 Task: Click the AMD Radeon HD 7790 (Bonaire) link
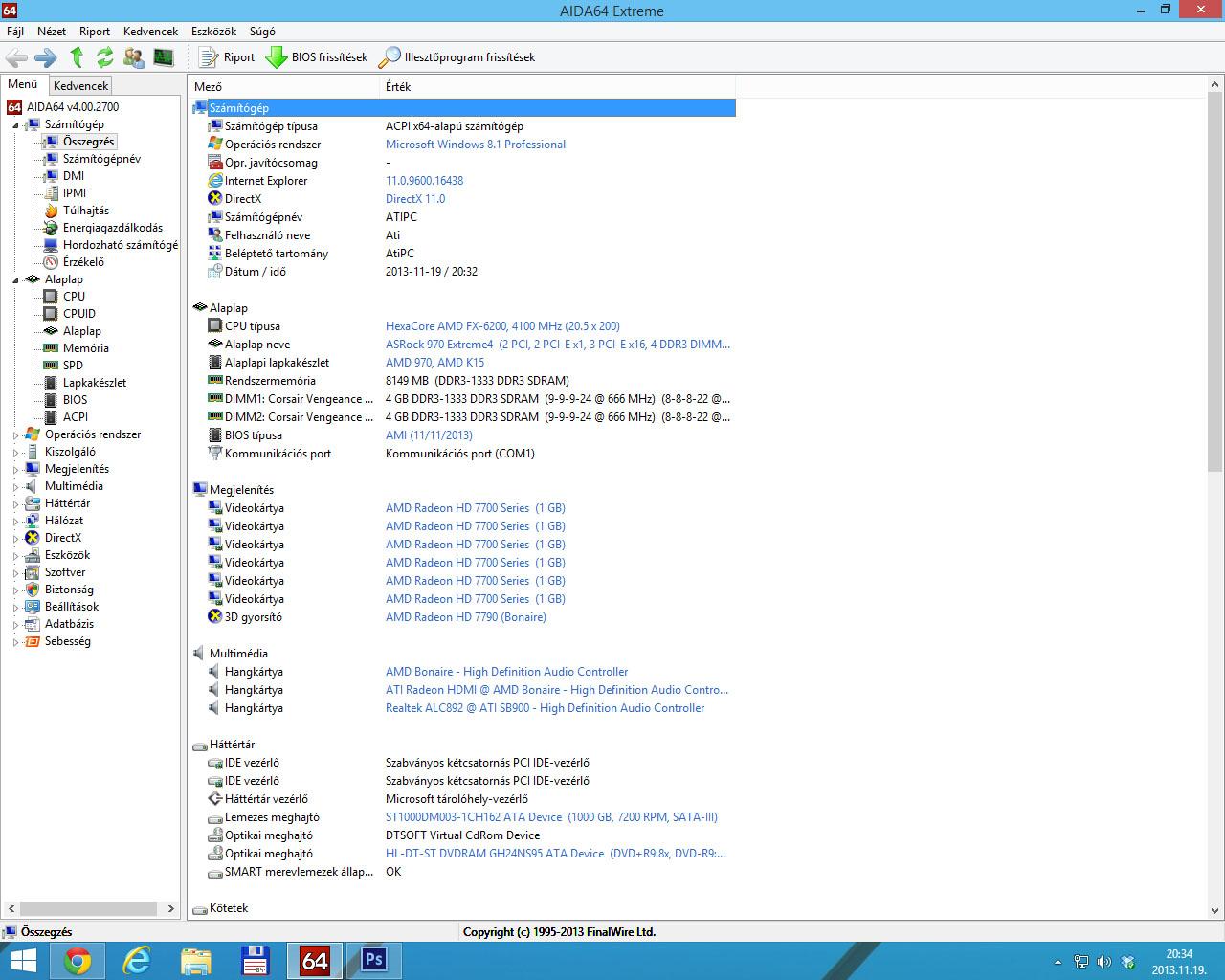tap(466, 617)
